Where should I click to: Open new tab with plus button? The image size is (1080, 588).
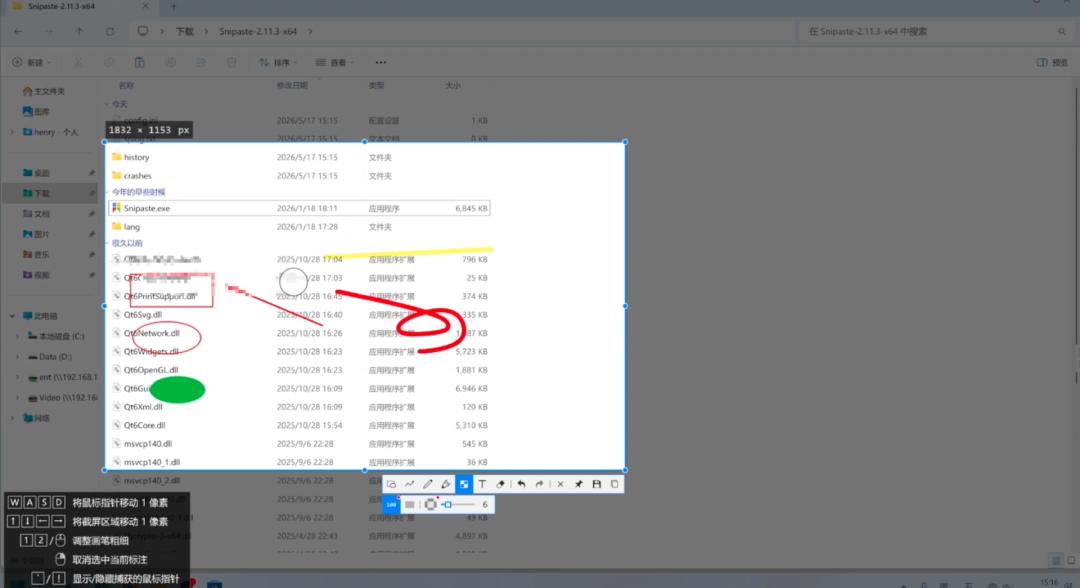click(x=174, y=7)
